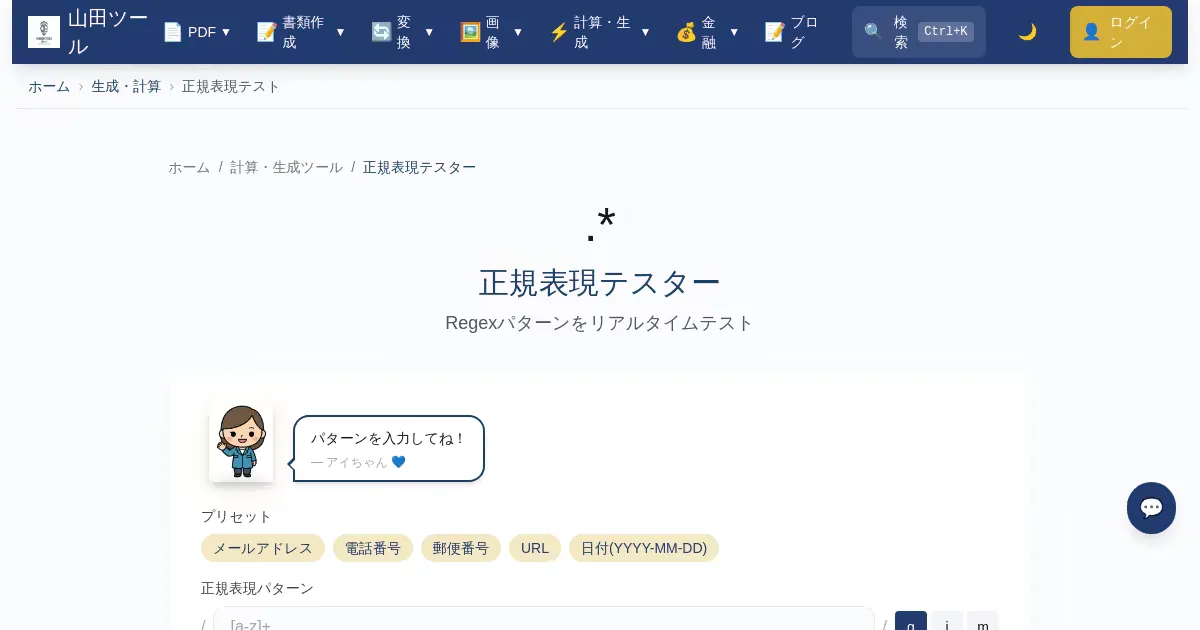Toggle the multiline 'm' regex flag
The height and width of the screenshot is (630, 1200).
pos(982,622)
